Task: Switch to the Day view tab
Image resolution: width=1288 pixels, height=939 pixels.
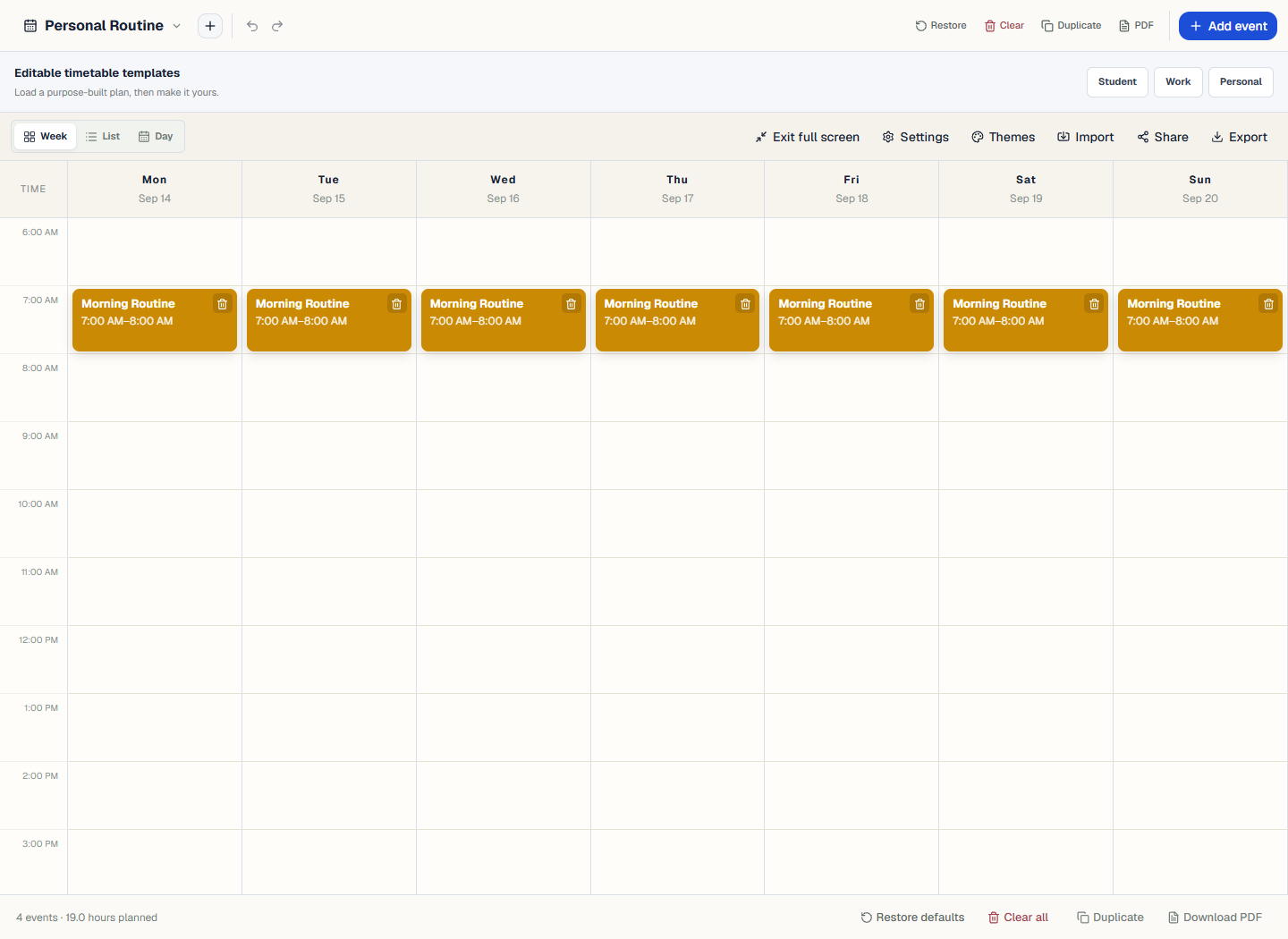Action: [x=156, y=137]
